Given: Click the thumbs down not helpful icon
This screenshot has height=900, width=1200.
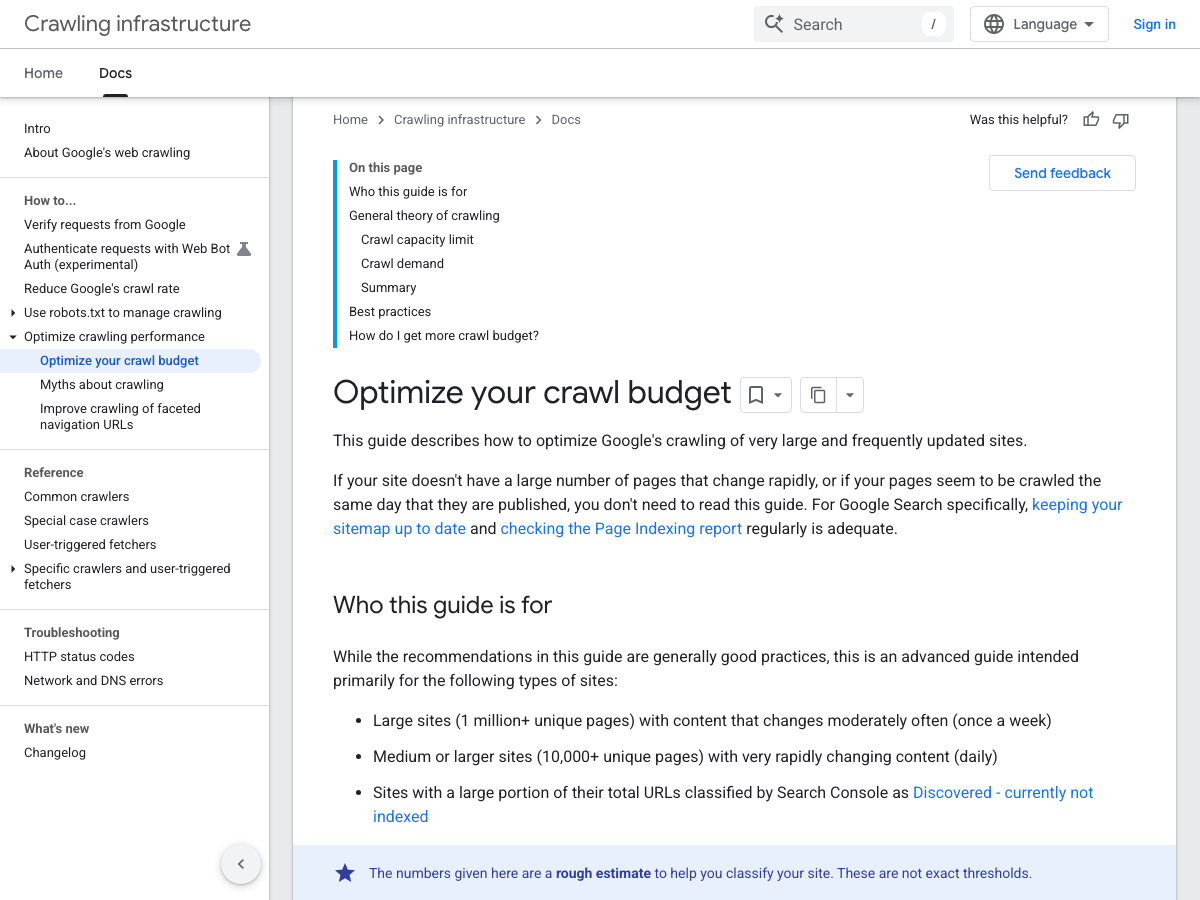Looking at the screenshot, I should coord(1121,120).
